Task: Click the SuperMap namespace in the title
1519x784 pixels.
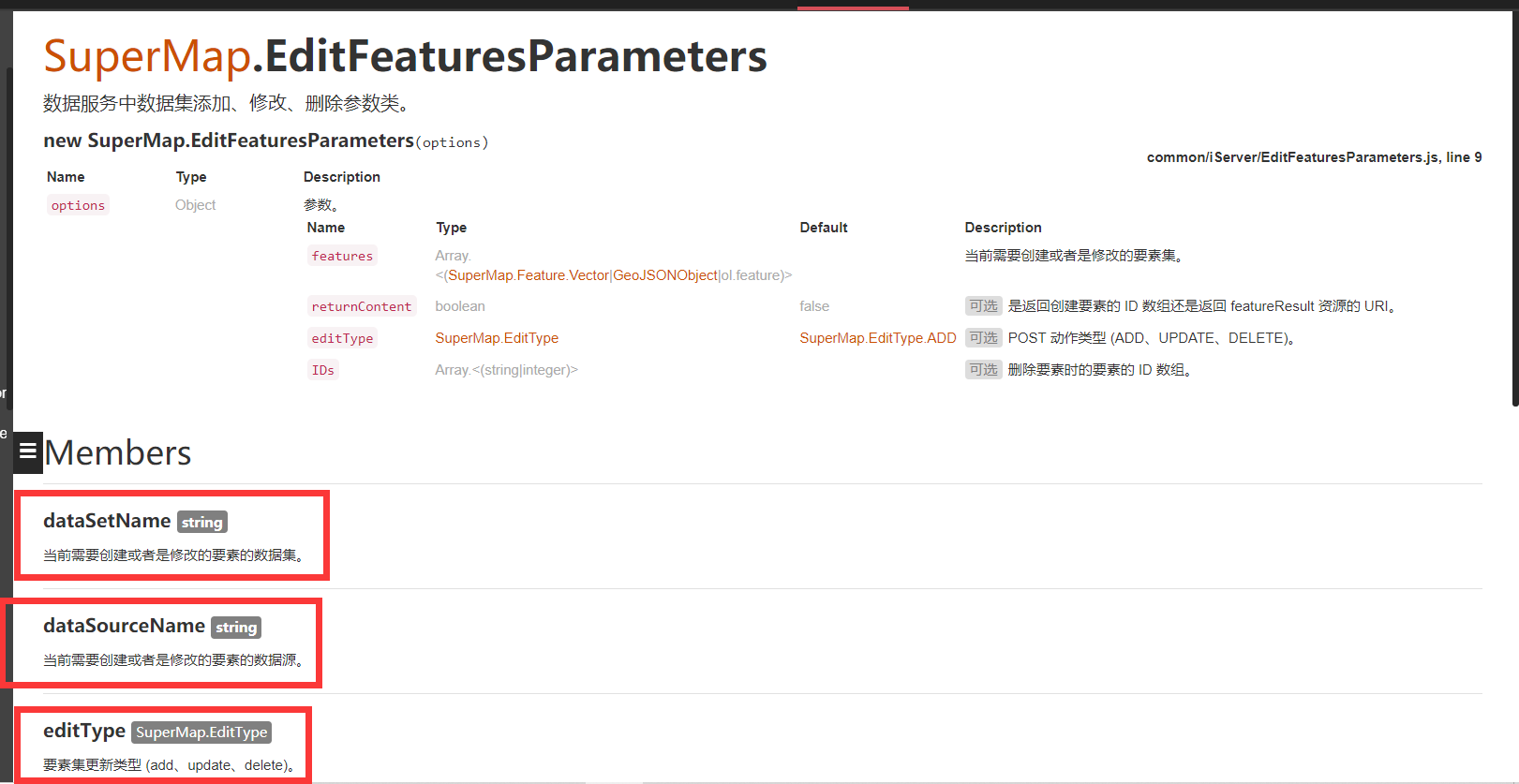Action: pos(147,56)
